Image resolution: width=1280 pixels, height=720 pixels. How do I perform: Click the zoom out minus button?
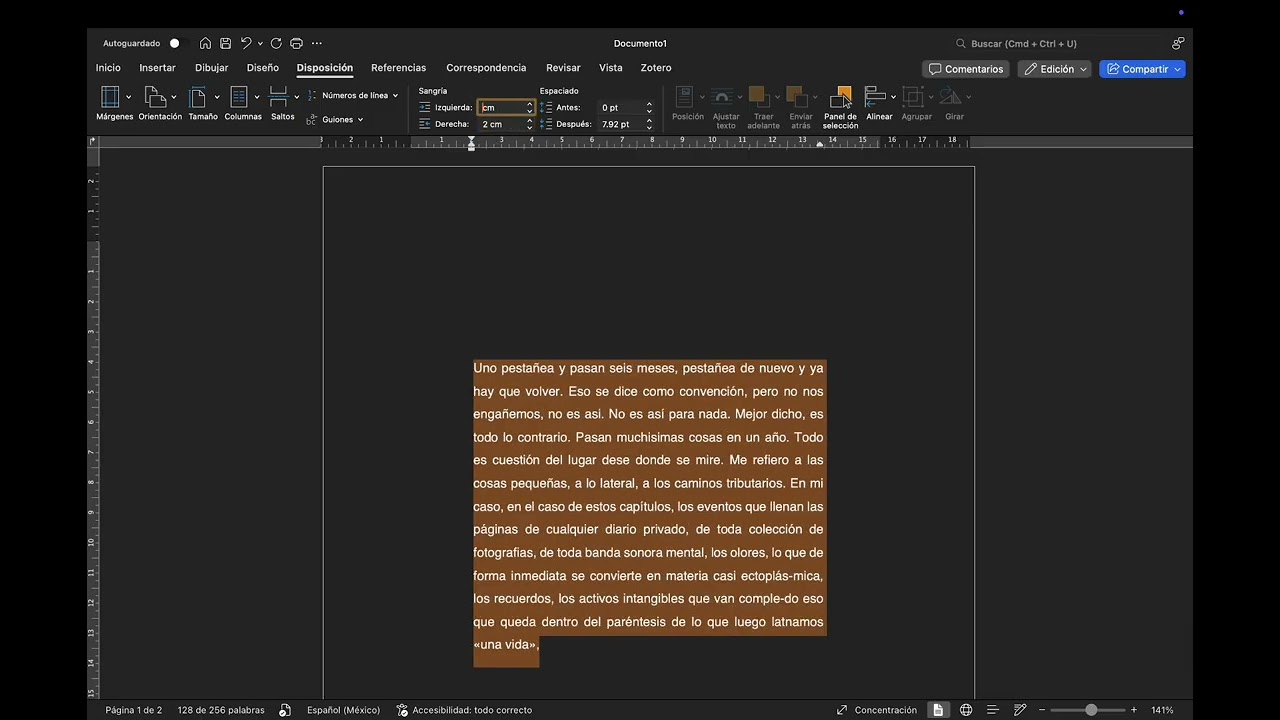(x=1042, y=710)
